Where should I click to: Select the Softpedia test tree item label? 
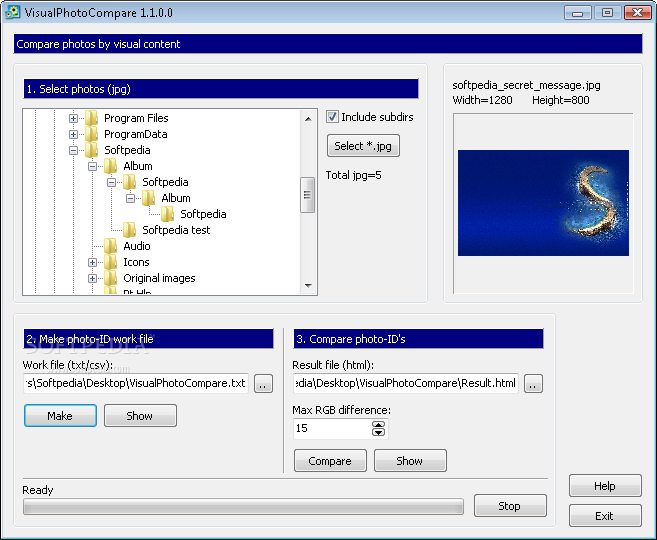176,230
